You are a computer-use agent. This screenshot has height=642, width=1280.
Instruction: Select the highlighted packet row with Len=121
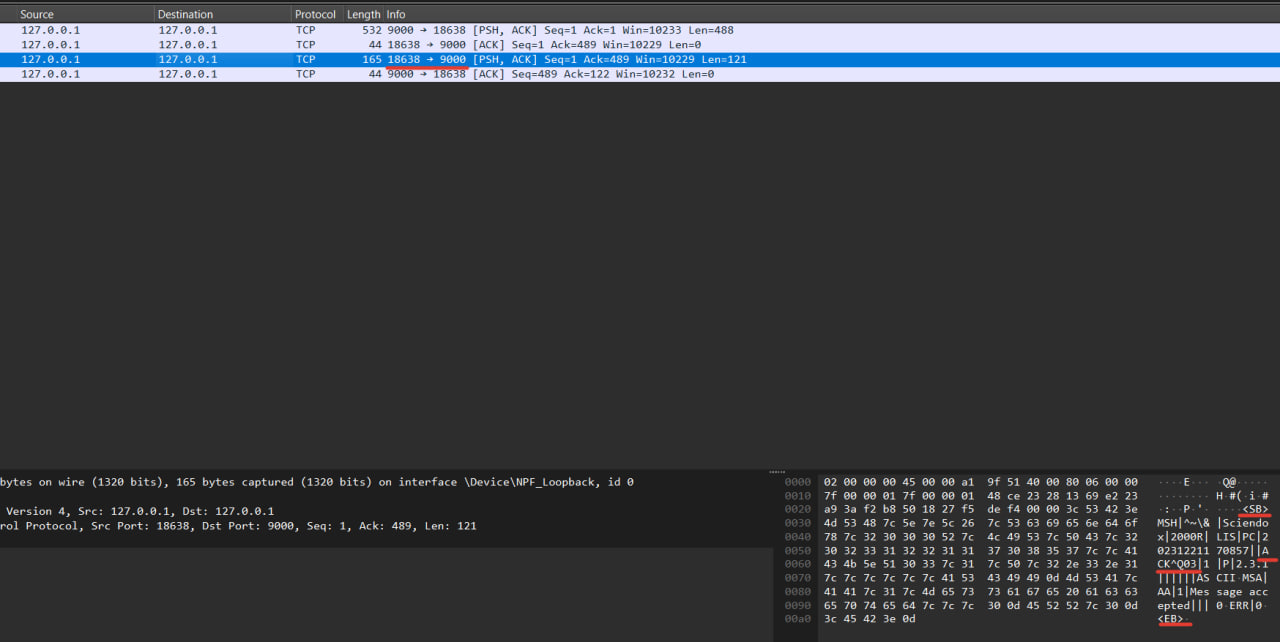640,59
